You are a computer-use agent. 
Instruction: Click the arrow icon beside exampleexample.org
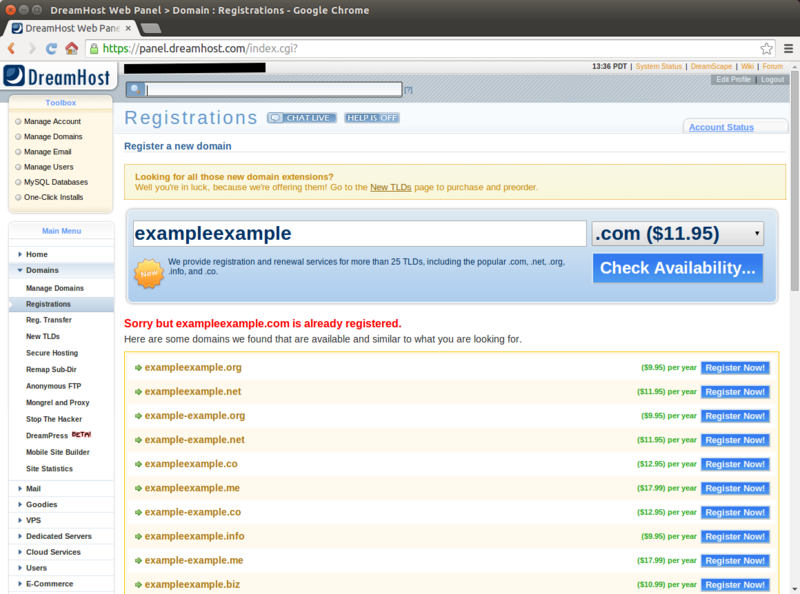(x=138, y=367)
